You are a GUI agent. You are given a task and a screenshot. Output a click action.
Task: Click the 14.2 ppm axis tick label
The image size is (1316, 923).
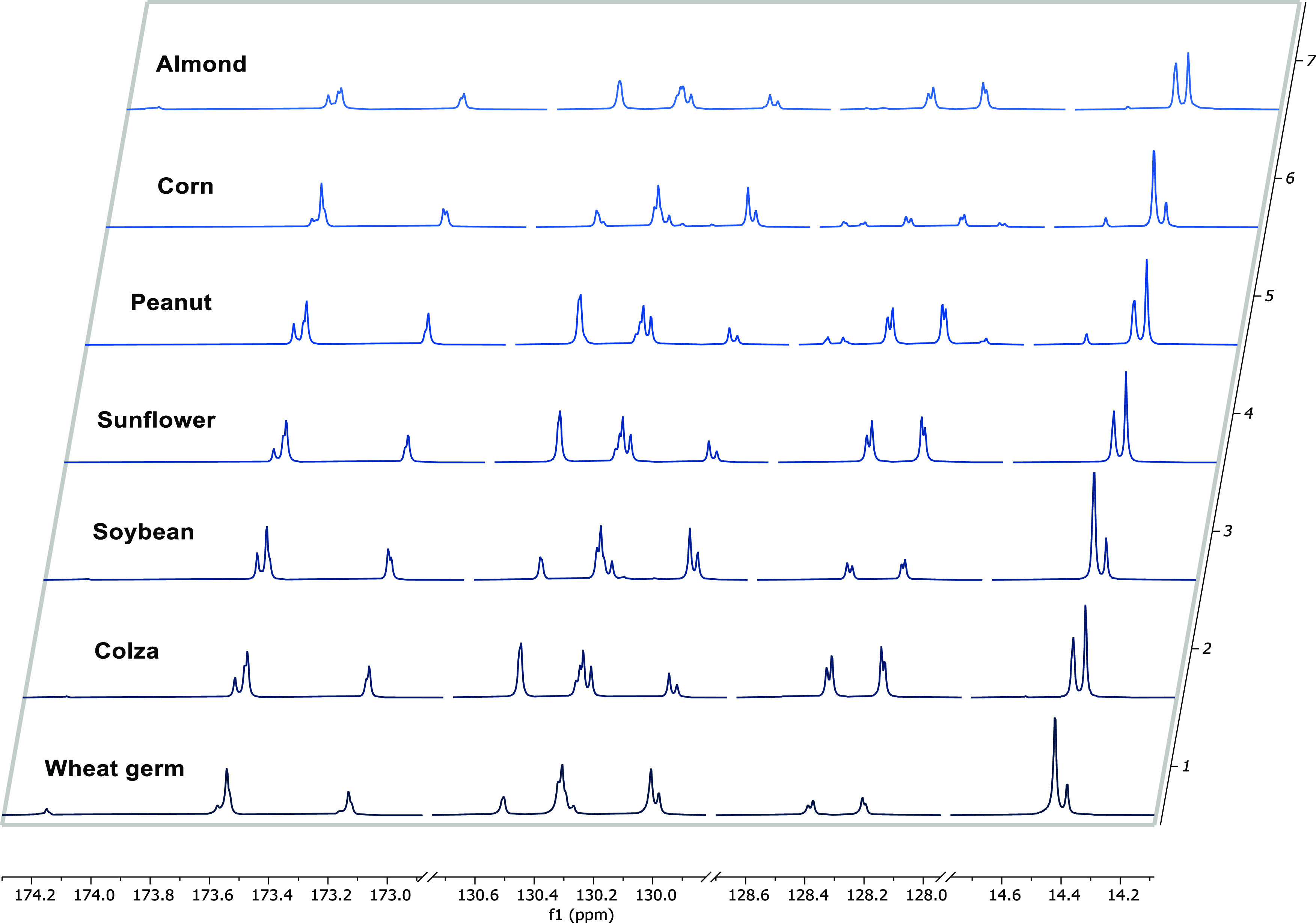pyautogui.click(x=1123, y=895)
